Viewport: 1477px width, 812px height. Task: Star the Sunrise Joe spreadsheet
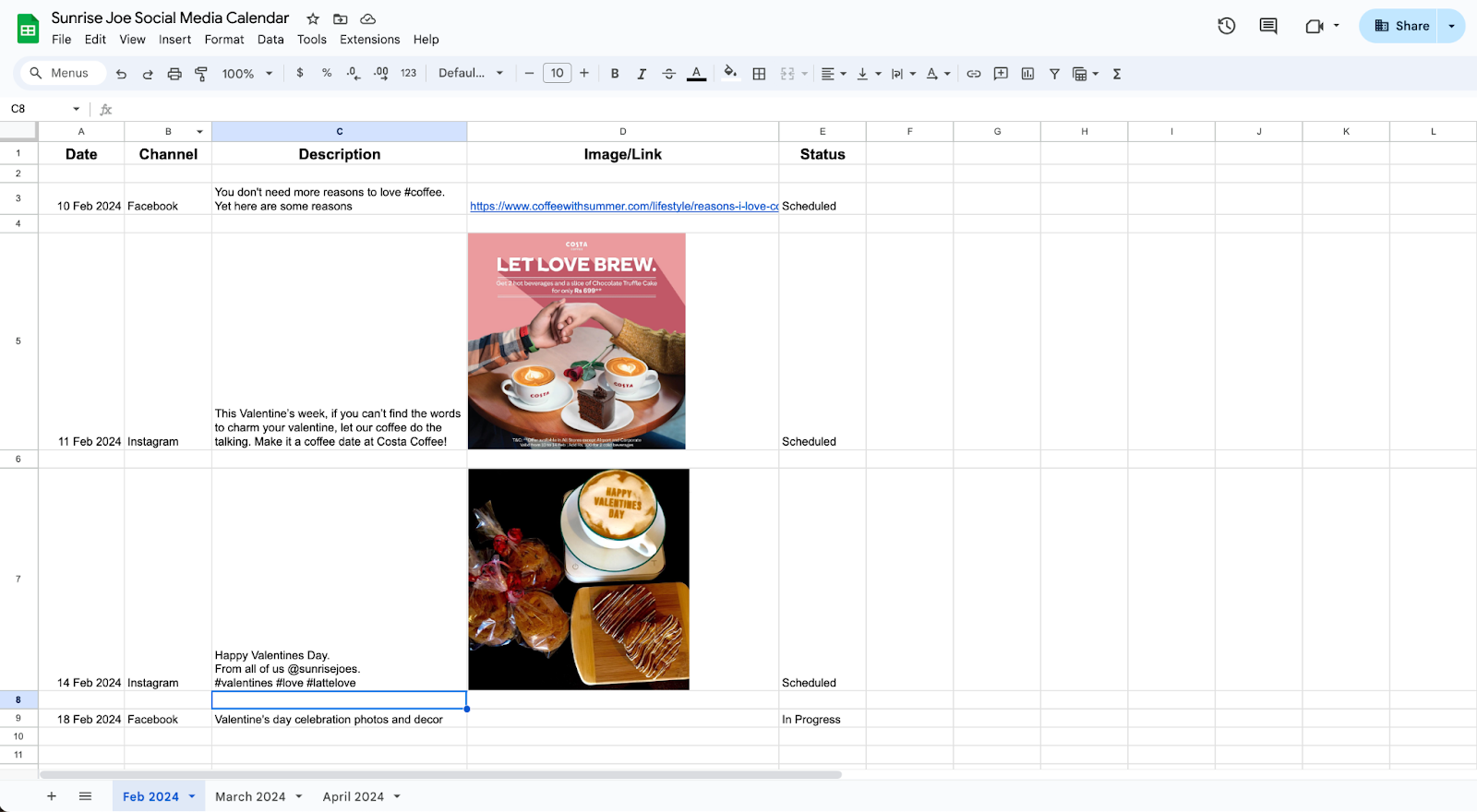(313, 18)
